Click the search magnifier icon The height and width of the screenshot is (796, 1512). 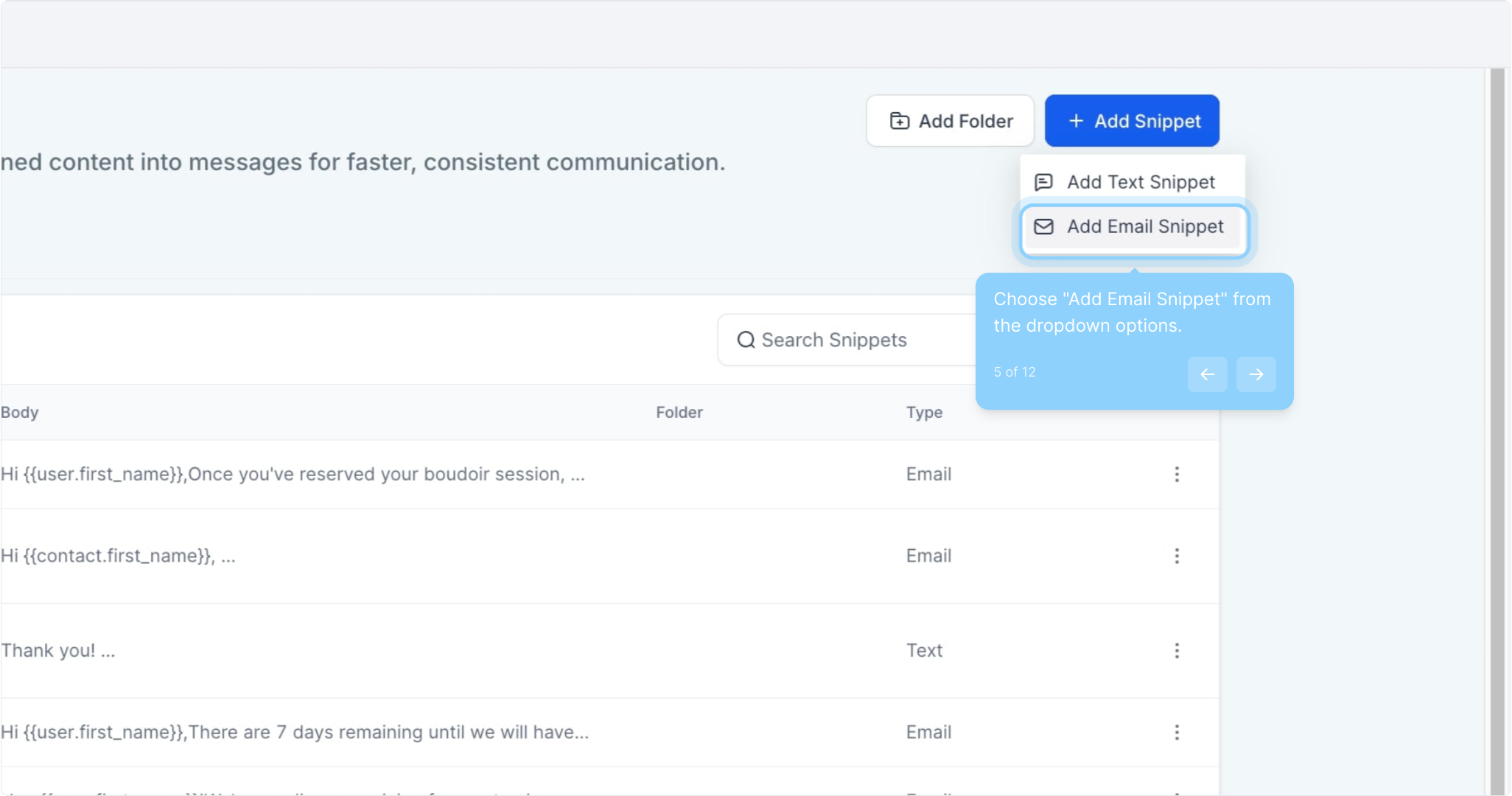tap(746, 340)
